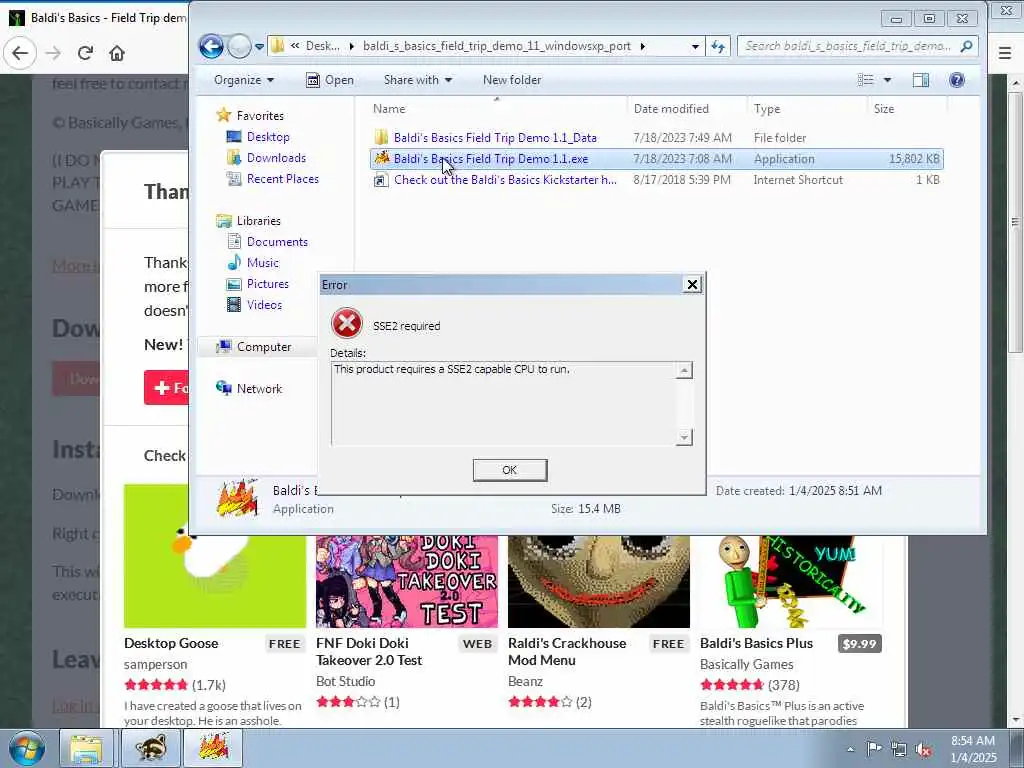1024x768 pixels.
Task: Open the Baldi's Basics Plus link
Action: coord(756,643)
